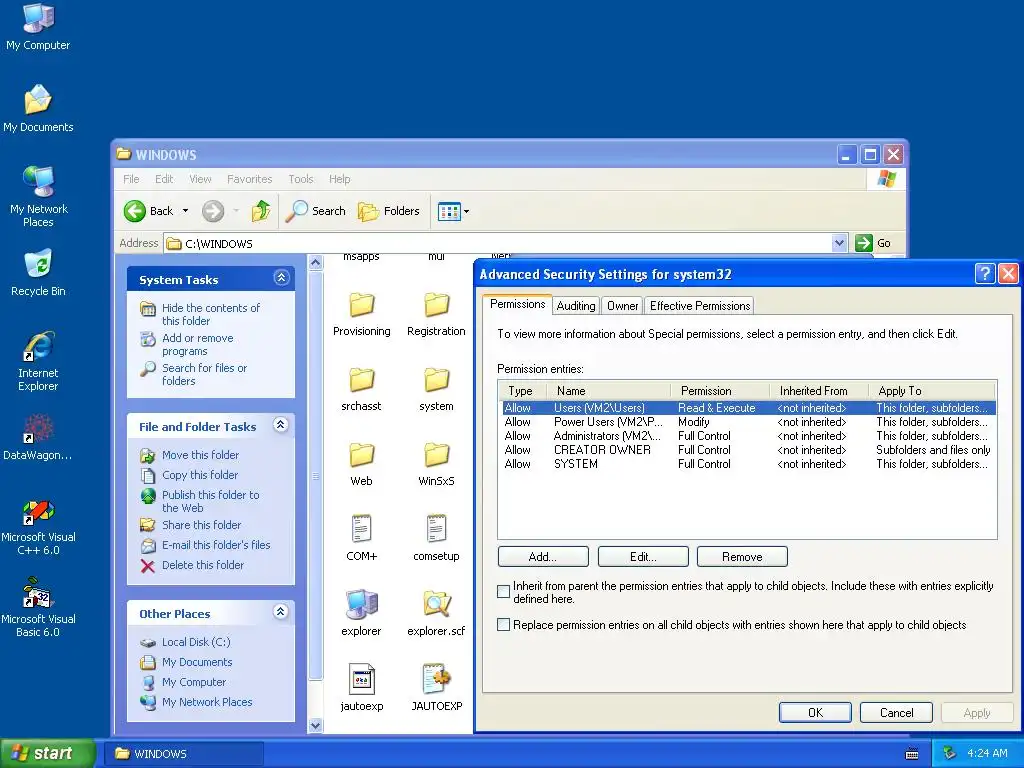Screen dimensions: 1024x768
Task: Select the Provisioning folder
Action: coord(362,315)
